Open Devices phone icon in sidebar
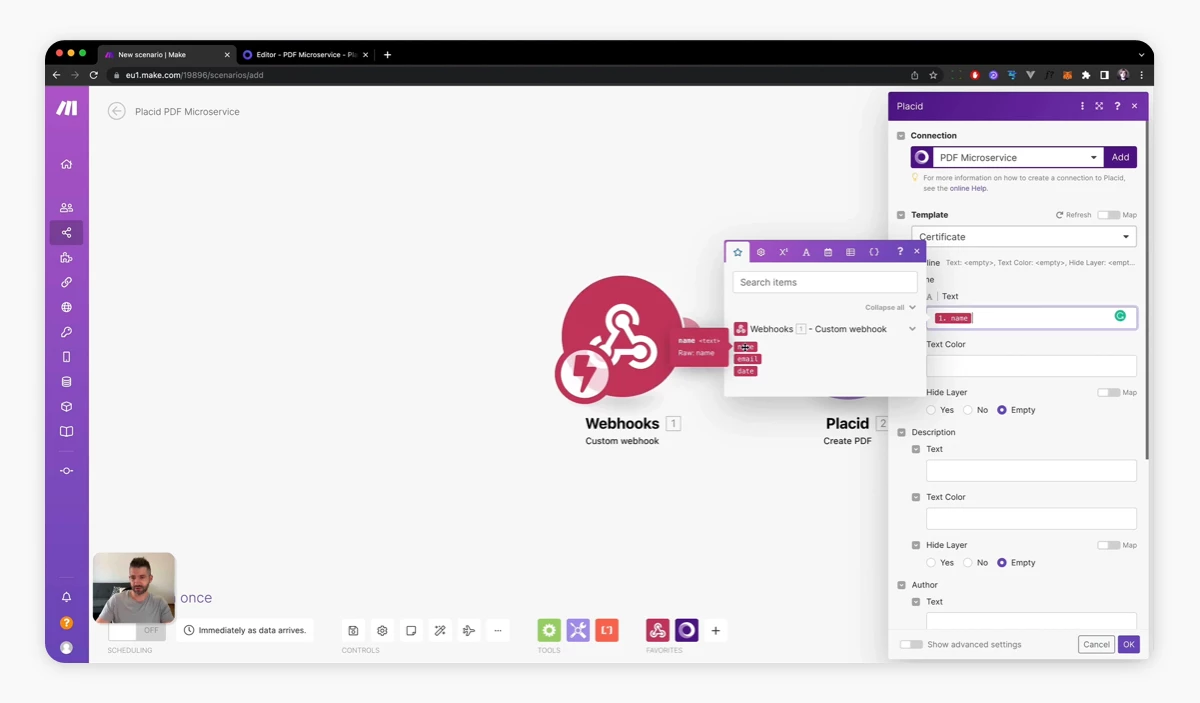The height and width of the screenshot is (703, 1200). coord(66,357)
